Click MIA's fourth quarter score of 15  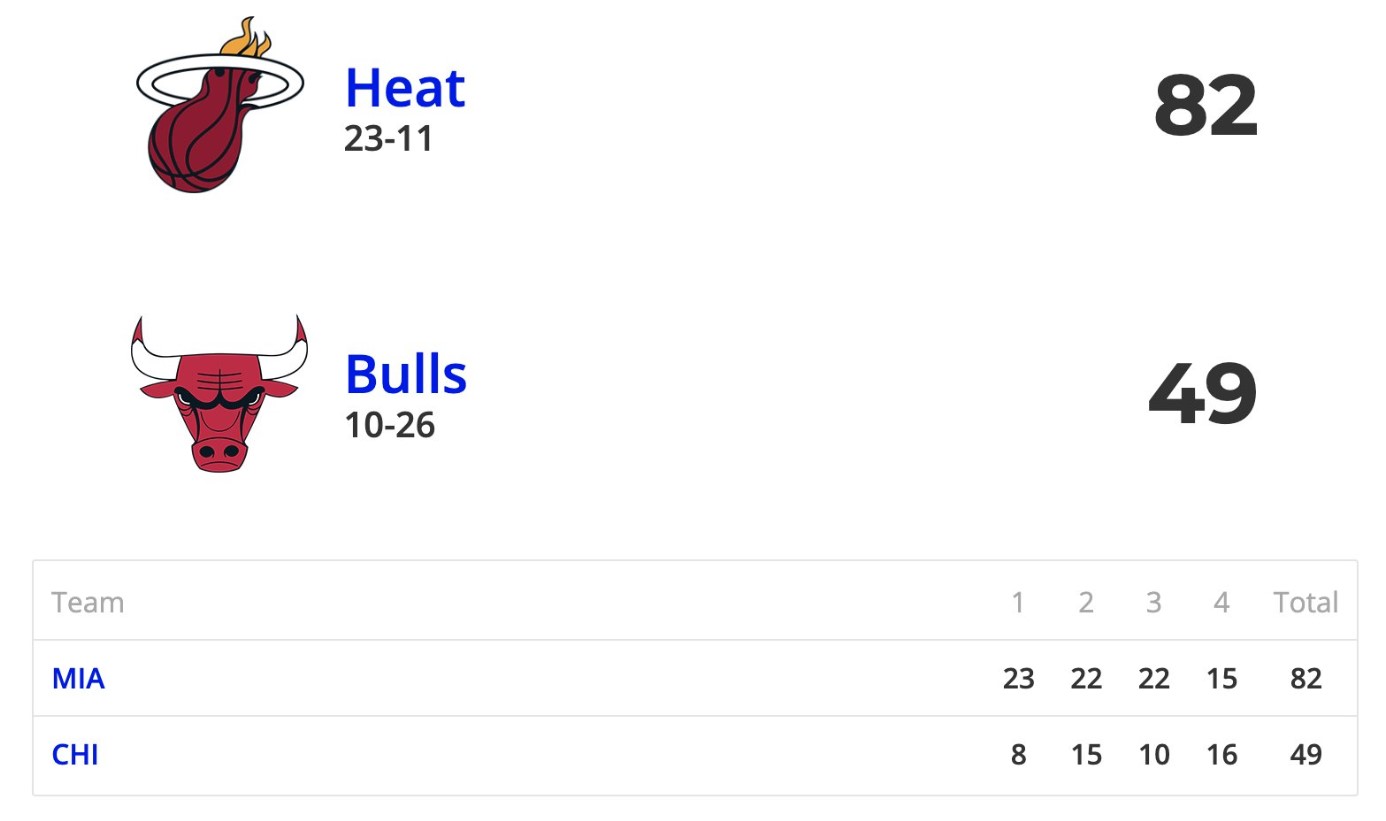pos(1221,678)
